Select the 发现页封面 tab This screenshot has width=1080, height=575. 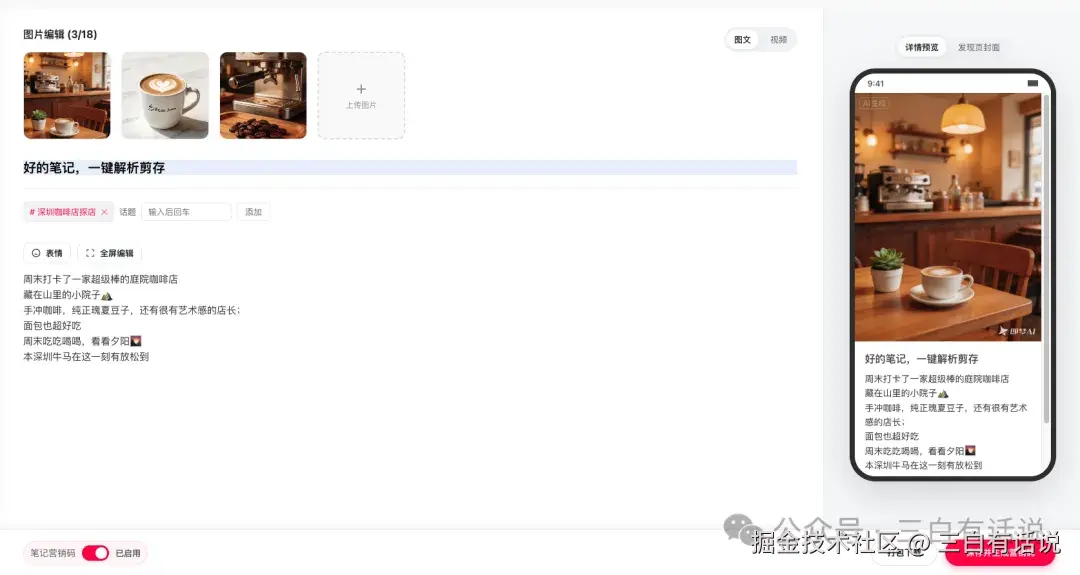[978, 48]
